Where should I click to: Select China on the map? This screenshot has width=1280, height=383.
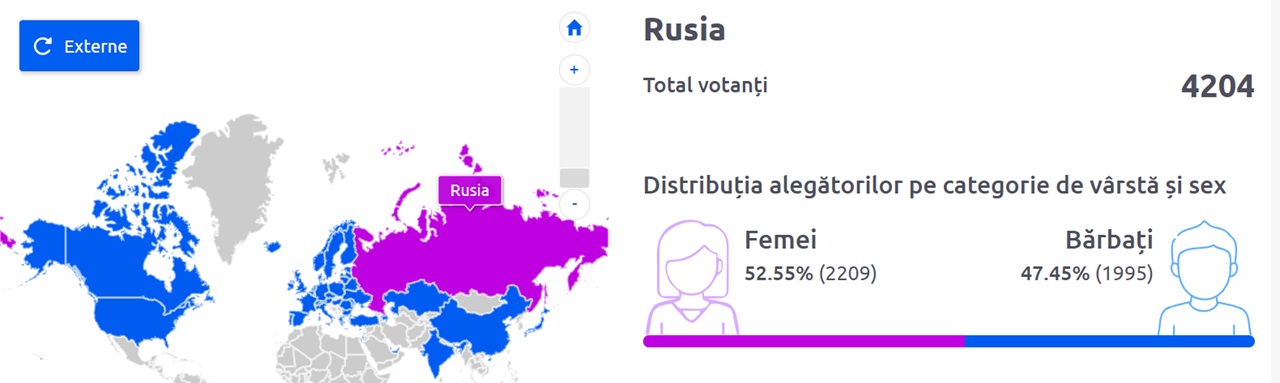click(480, 320)
